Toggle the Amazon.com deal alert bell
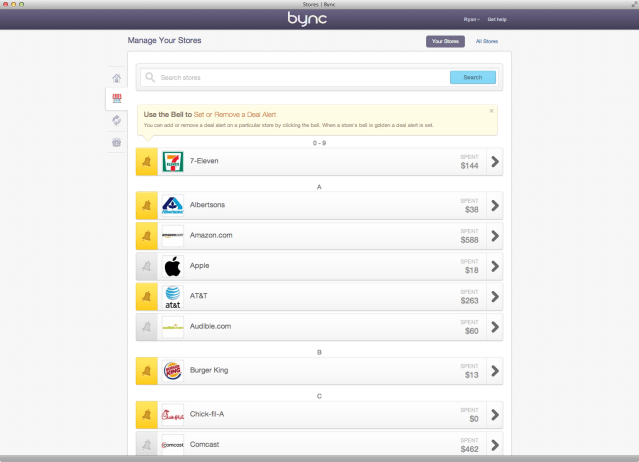This screenshot has width=639, height=462. click(147, 236)
